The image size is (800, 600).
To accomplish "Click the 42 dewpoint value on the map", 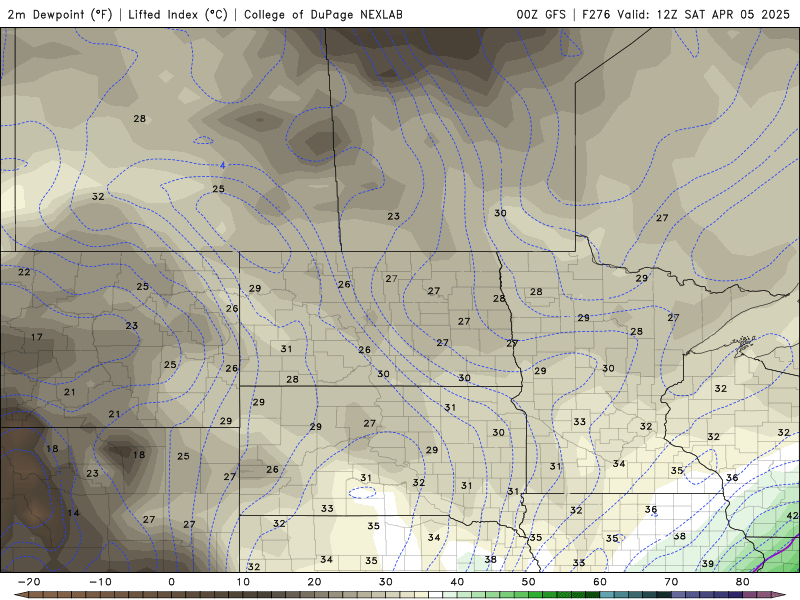I will click(x=792, y=516).
